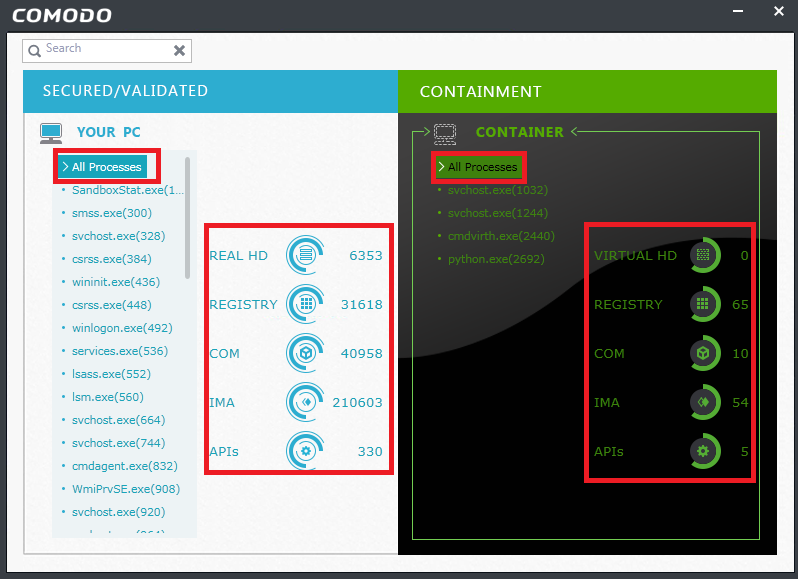
Task: Click the REAL HD value 6353
Action: tap(365, 255)
